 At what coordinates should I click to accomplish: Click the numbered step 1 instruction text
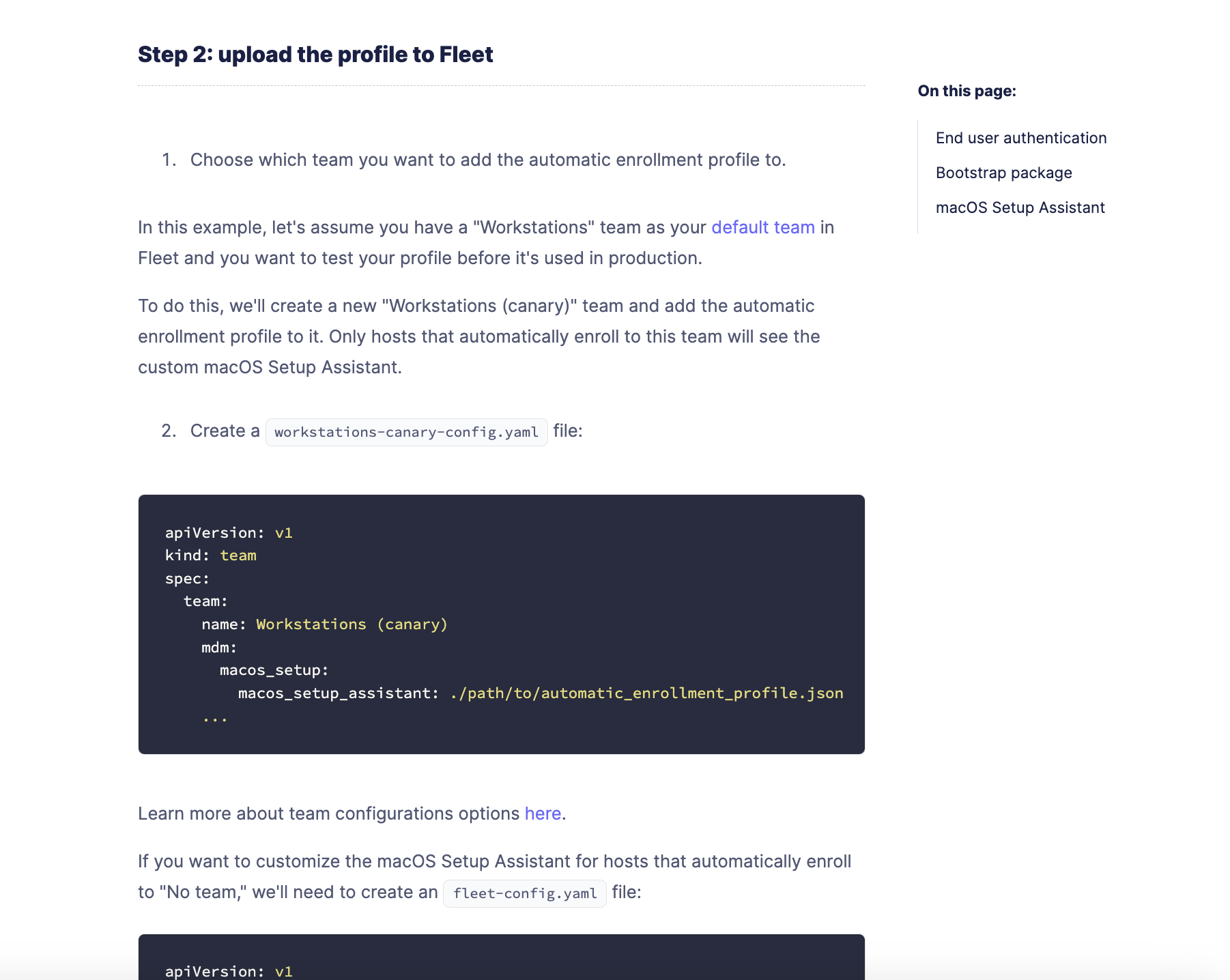pyautogui.click(x=489, y=159)
